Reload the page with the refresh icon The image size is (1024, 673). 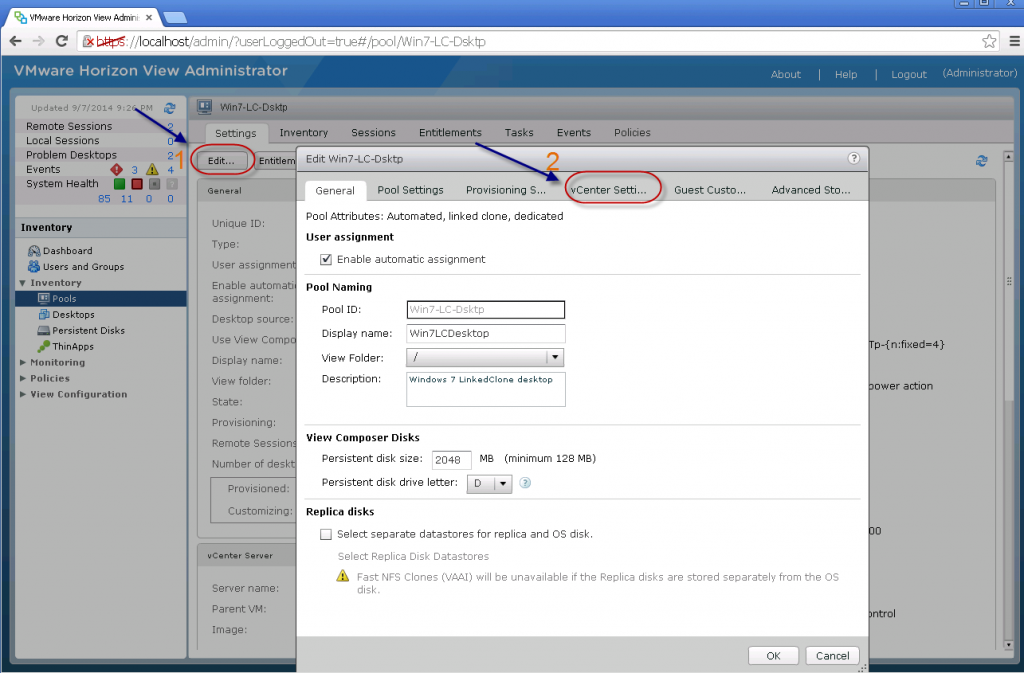coord(61,41)
